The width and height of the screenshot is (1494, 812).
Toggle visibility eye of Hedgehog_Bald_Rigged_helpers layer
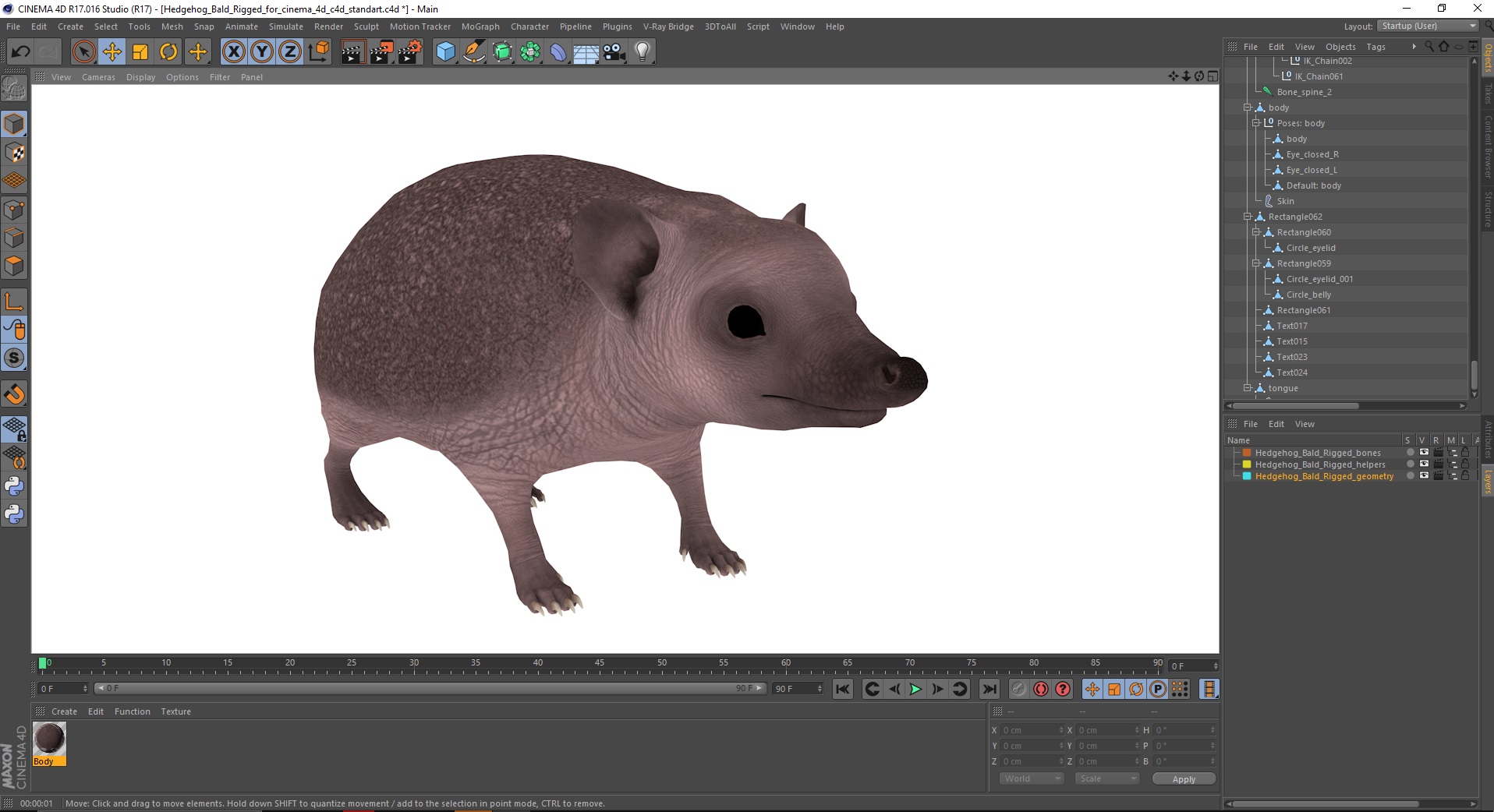1424,464
